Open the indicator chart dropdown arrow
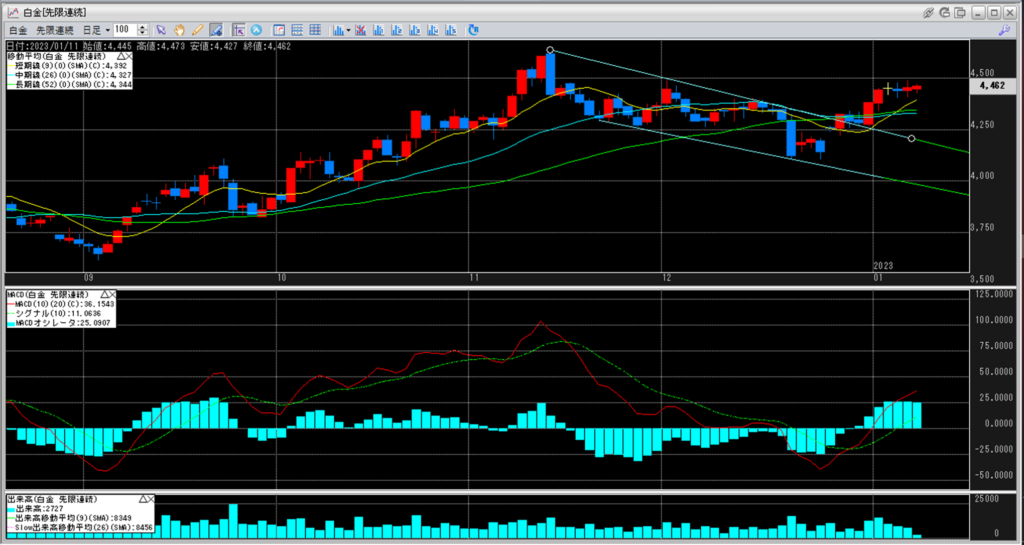Screen dimensions: 1024x545 click(x=349, y=30)
